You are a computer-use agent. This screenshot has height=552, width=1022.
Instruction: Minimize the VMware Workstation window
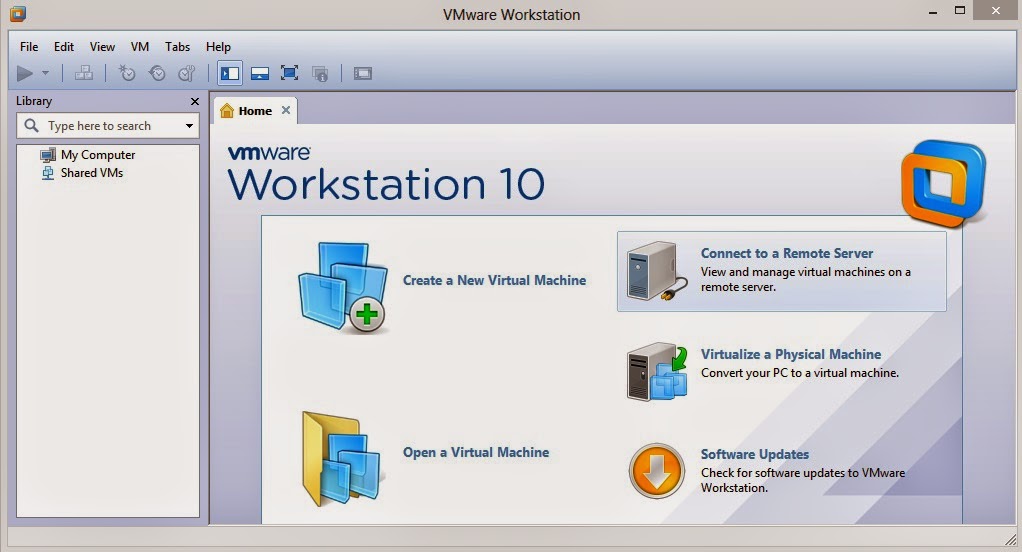pos(933,11)
